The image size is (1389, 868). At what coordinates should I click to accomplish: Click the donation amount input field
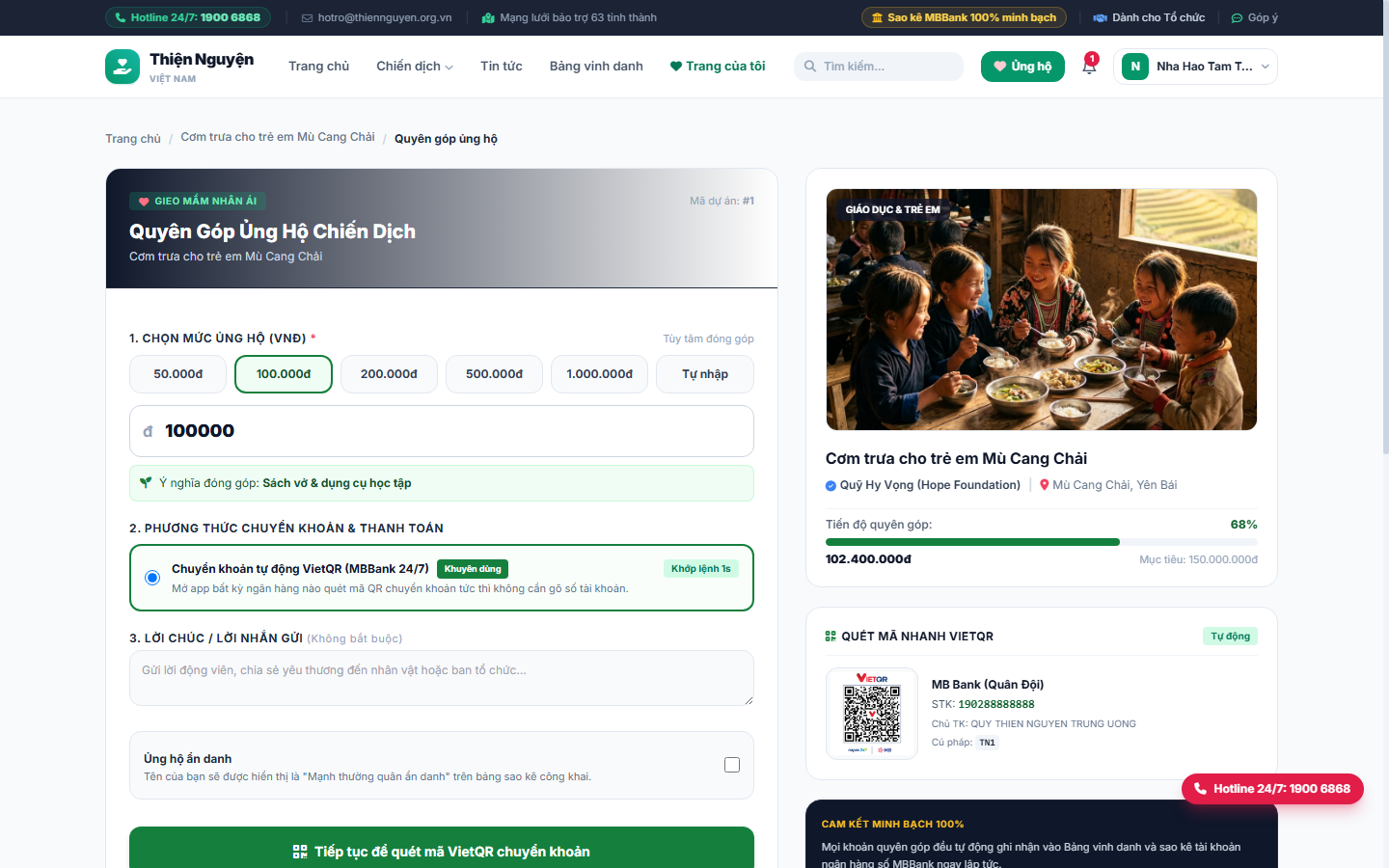(442, 431)
